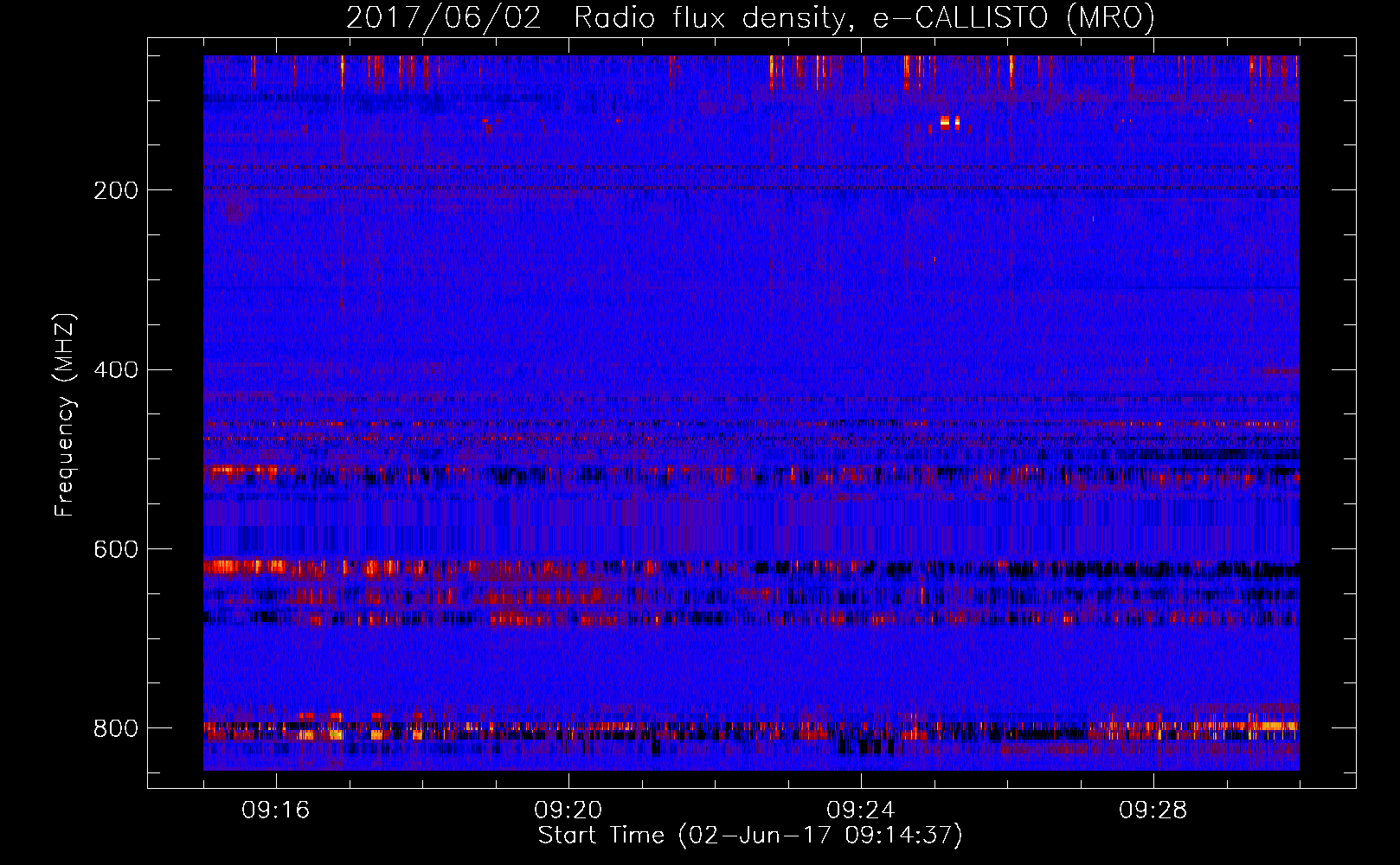The image size is (1400, 865).
Task: Click the 600 frequency tick label
Action: pos(116,549)
